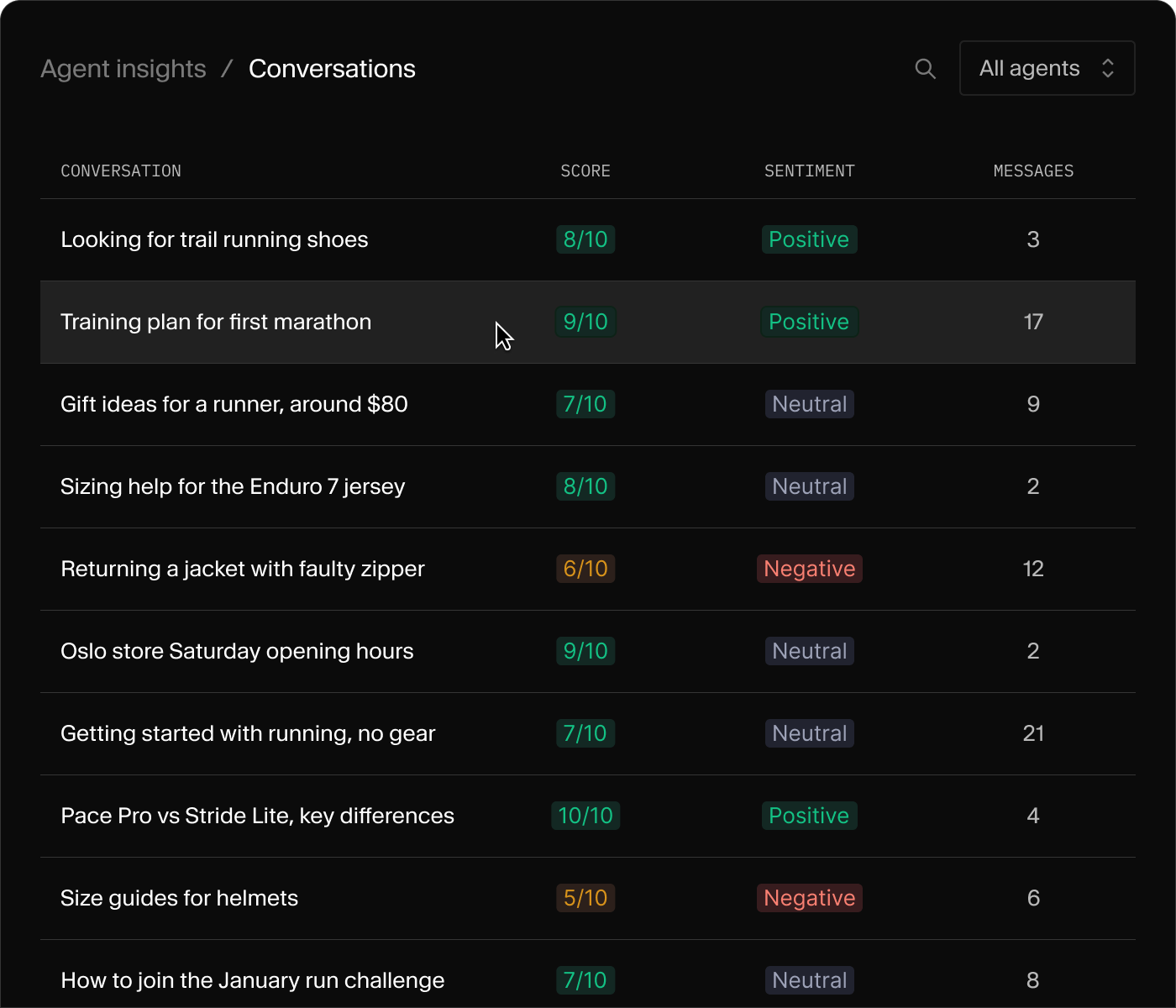Sort by the SENTIMENT column header
Viewport: 1176px width, 1008px height.
[809, 171]
